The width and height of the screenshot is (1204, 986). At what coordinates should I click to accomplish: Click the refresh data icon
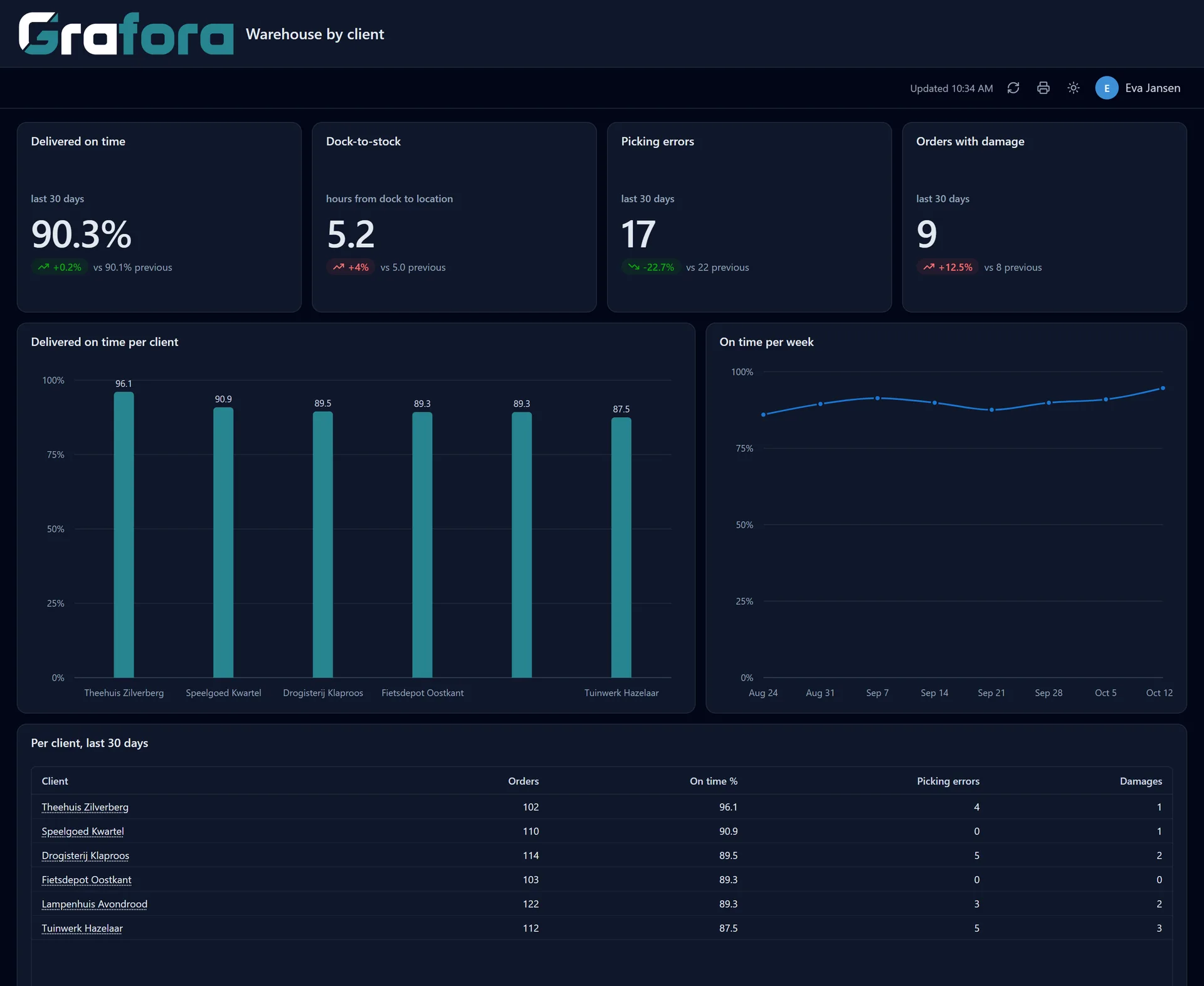1013,88
